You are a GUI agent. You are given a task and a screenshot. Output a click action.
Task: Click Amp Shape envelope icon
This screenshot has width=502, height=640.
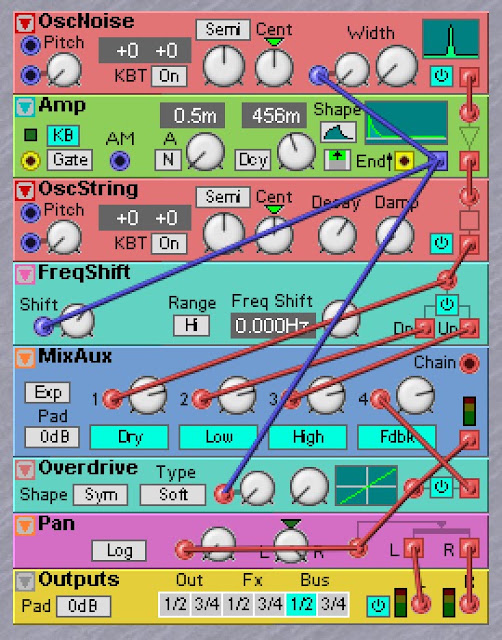pos(338,132)
